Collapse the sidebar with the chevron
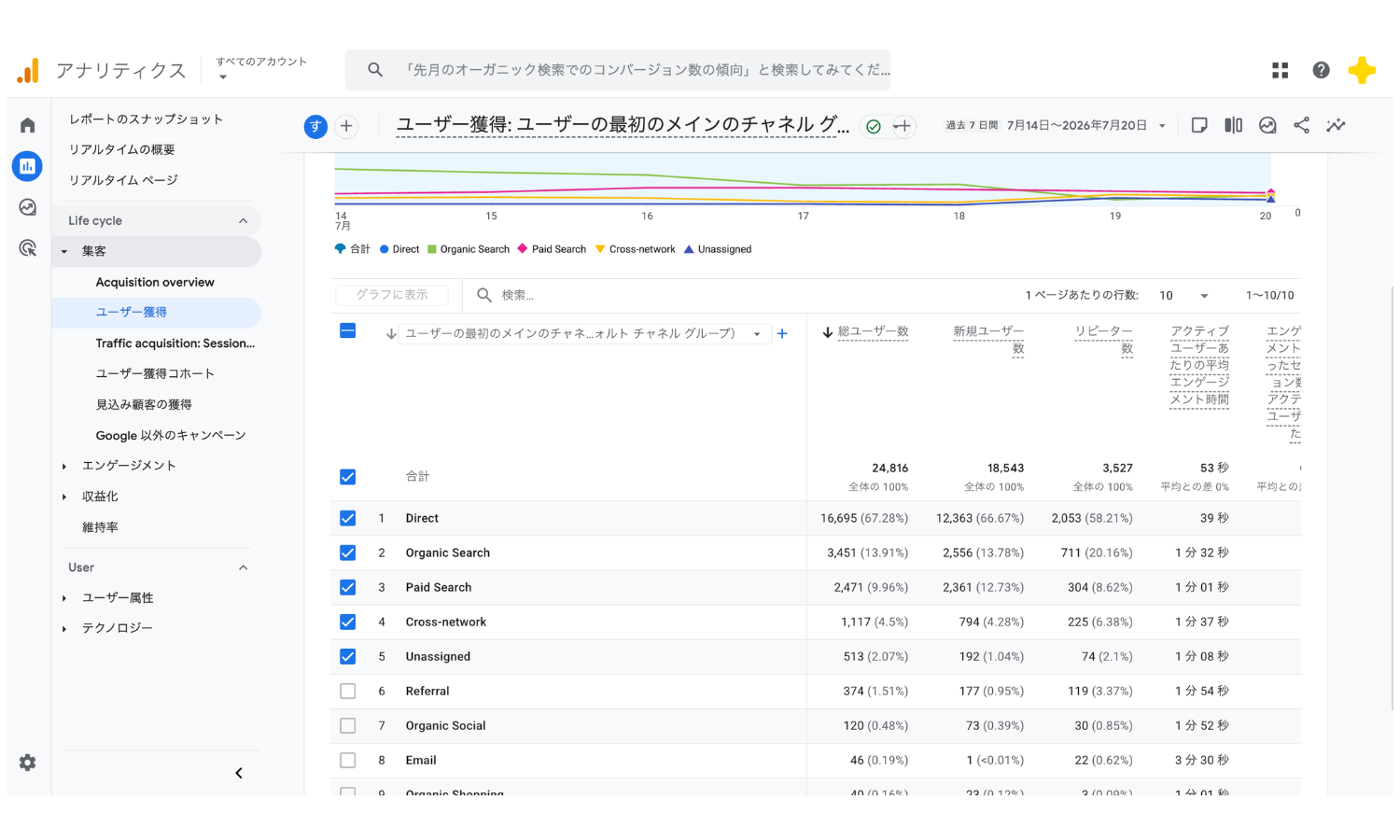The height and width of the screenshot is (840, 1400). coord(239,773)
